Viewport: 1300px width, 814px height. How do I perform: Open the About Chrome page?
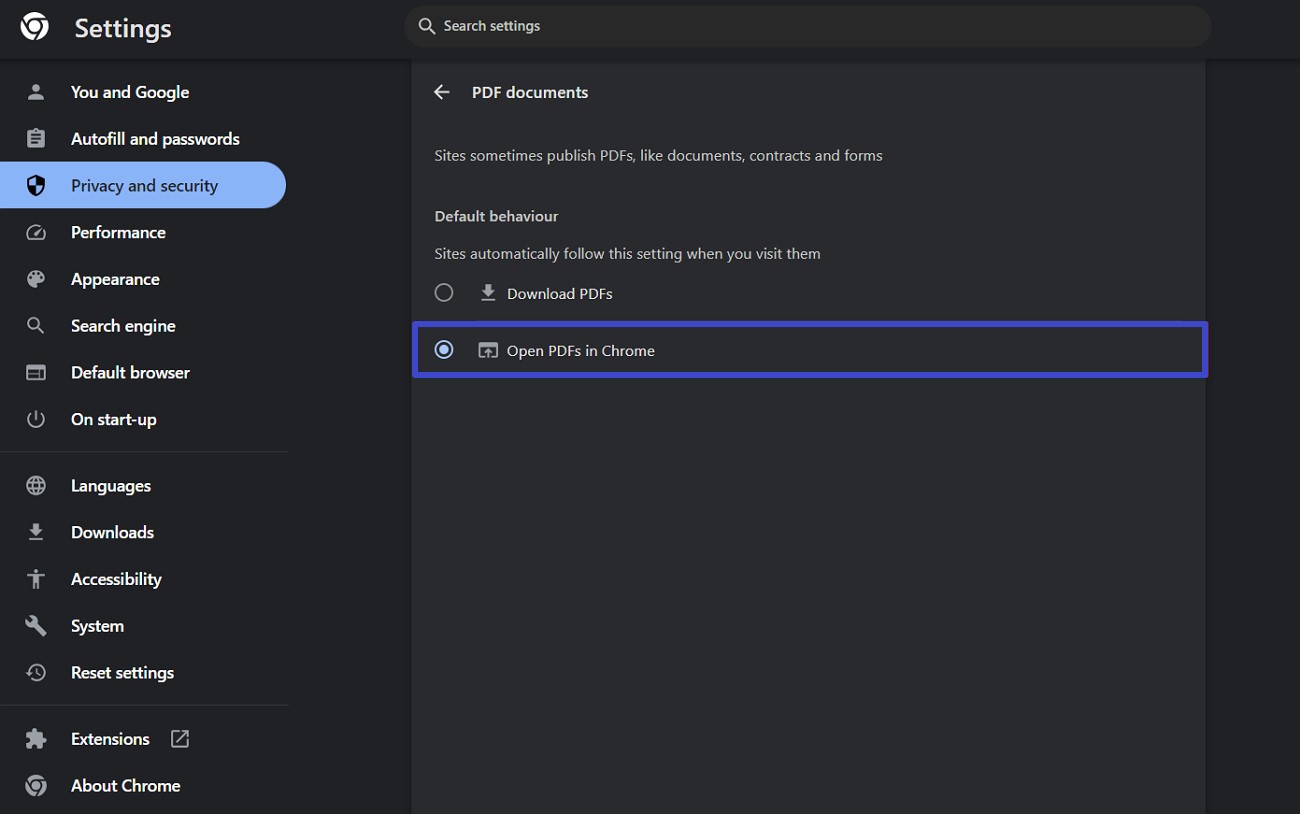point(125,786)
